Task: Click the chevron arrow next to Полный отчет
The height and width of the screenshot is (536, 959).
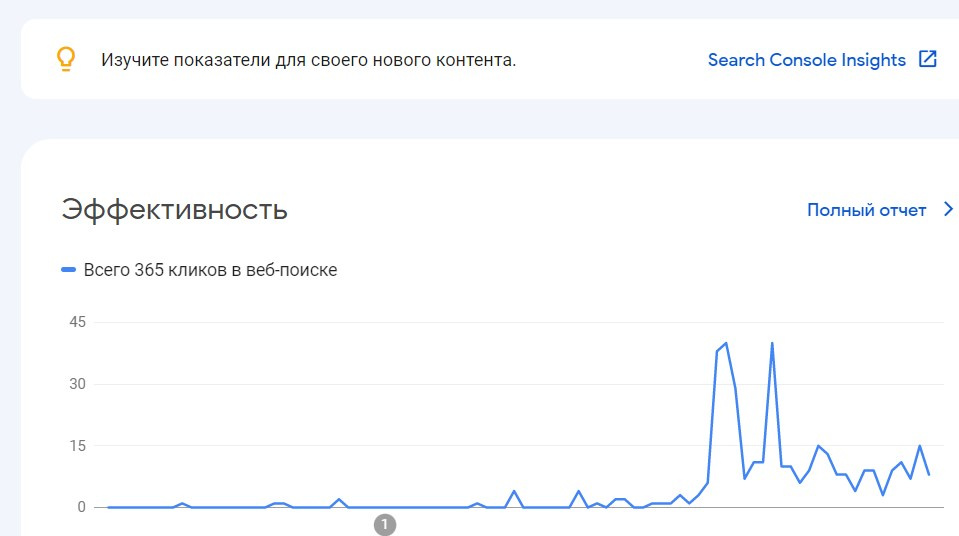Action: tap(949, 210)
